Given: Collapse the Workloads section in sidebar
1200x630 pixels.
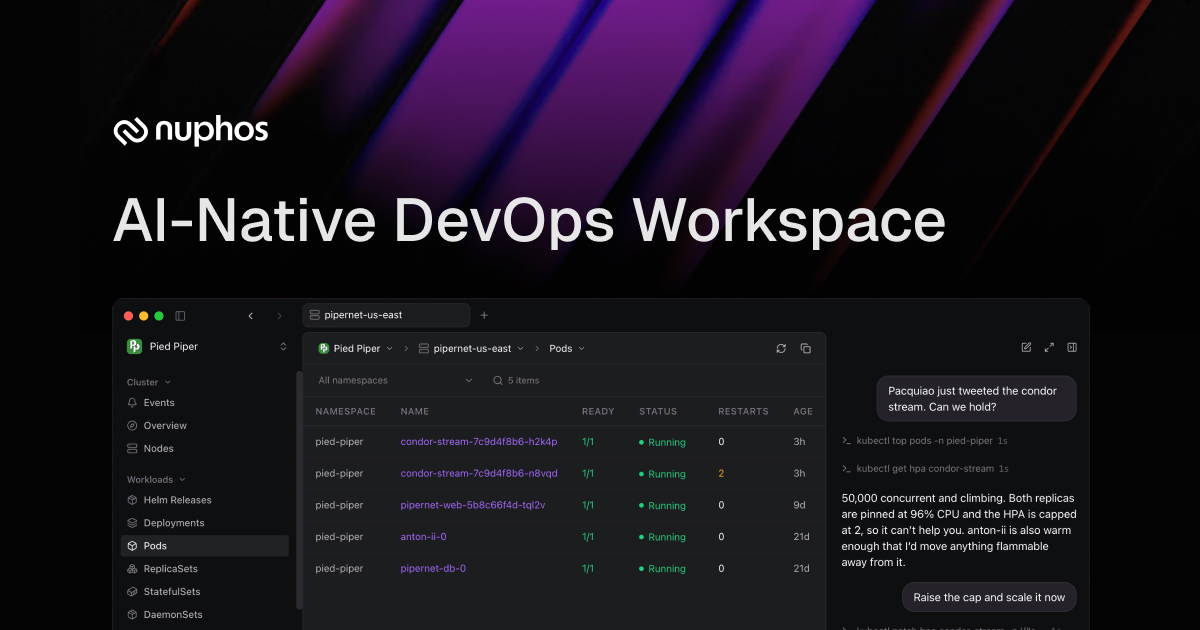Looking at the screenshot, I should tap(156, 480).
